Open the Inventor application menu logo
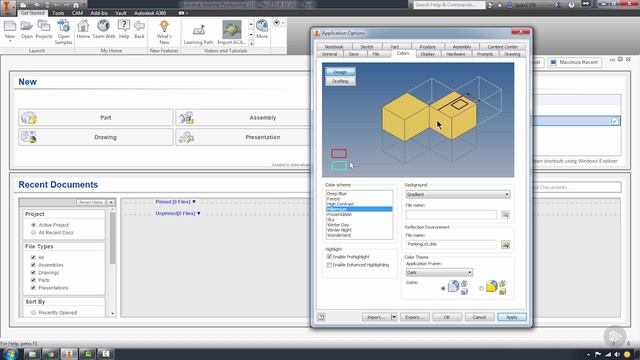Image resolution: width=640 pixels, height=360 pixels. (7, 7)
